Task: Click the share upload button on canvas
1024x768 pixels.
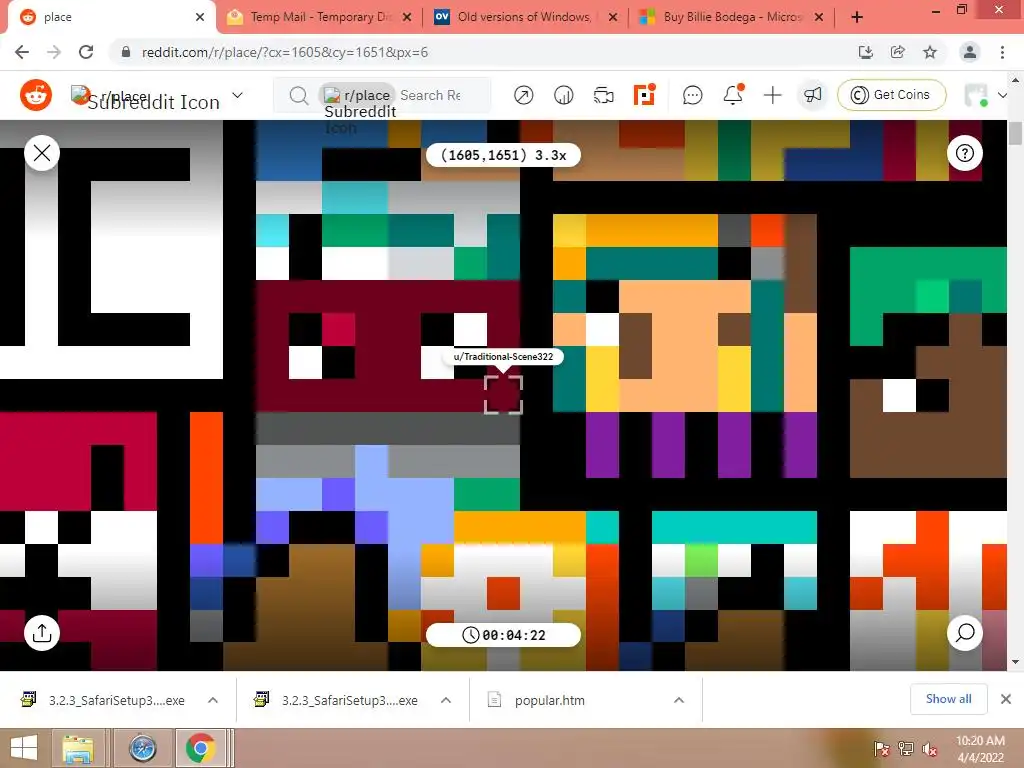Action: [x=42, y=633]
